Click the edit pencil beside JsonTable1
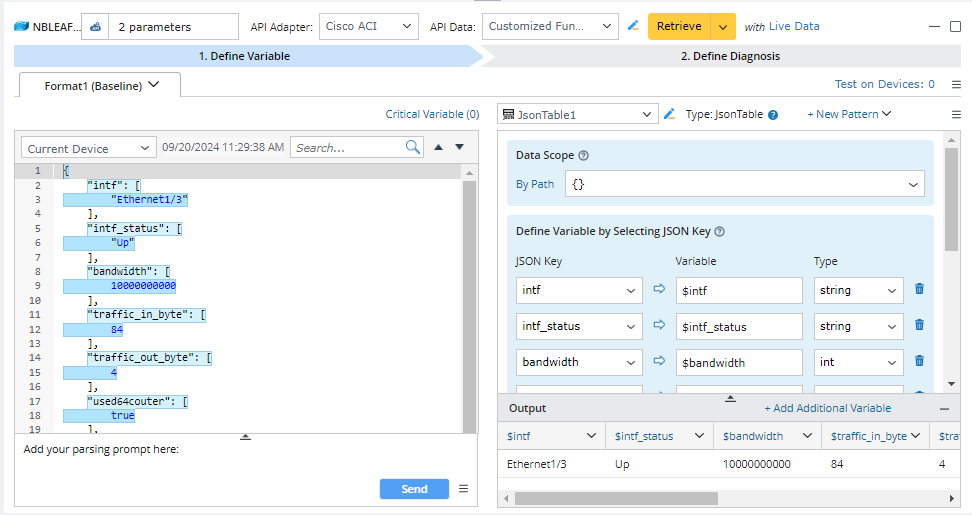The height and width of the screenshot is (515, 972). click(x=670, y=115)
